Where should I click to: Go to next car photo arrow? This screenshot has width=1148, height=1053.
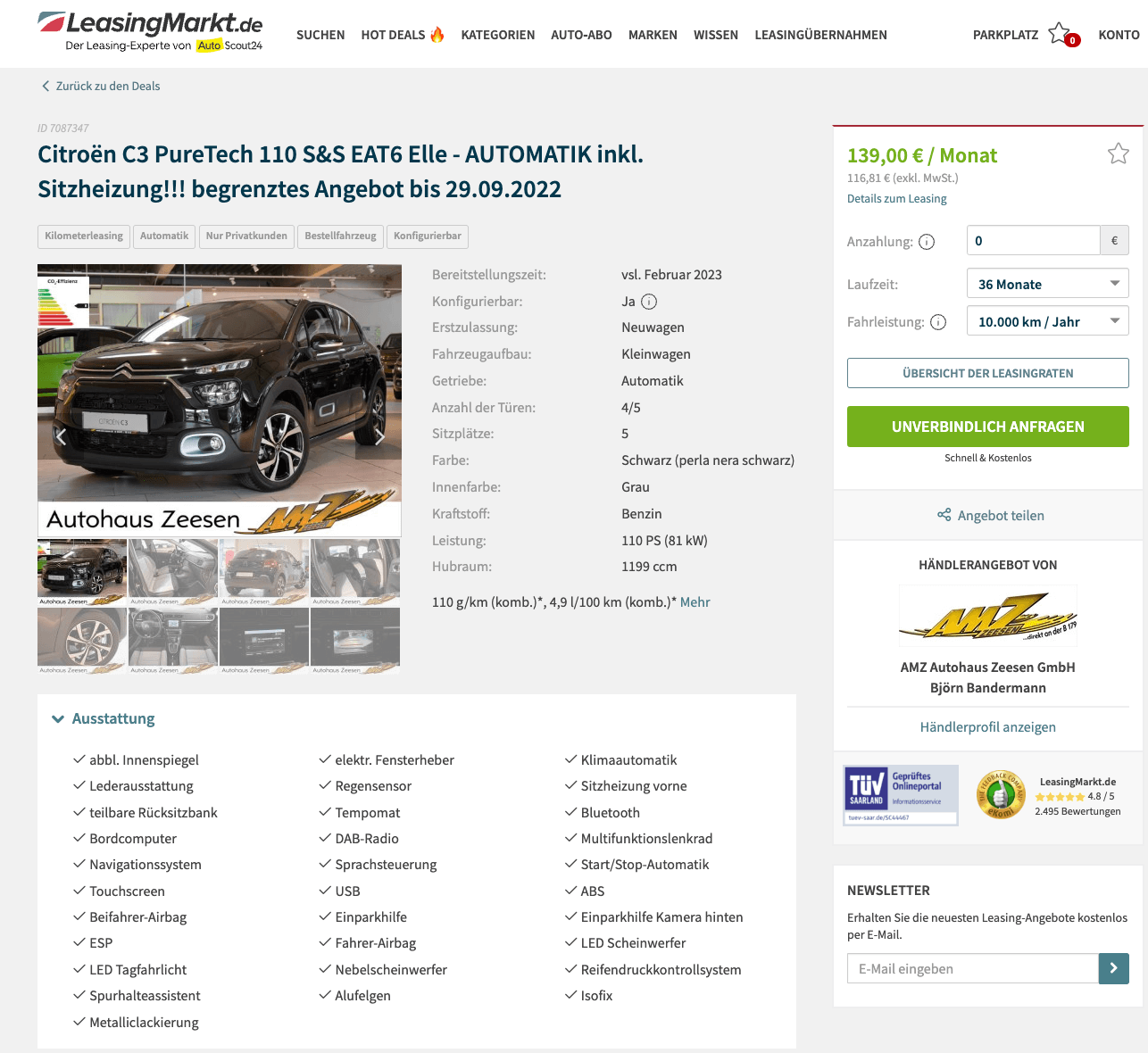[x=379, y=436]
